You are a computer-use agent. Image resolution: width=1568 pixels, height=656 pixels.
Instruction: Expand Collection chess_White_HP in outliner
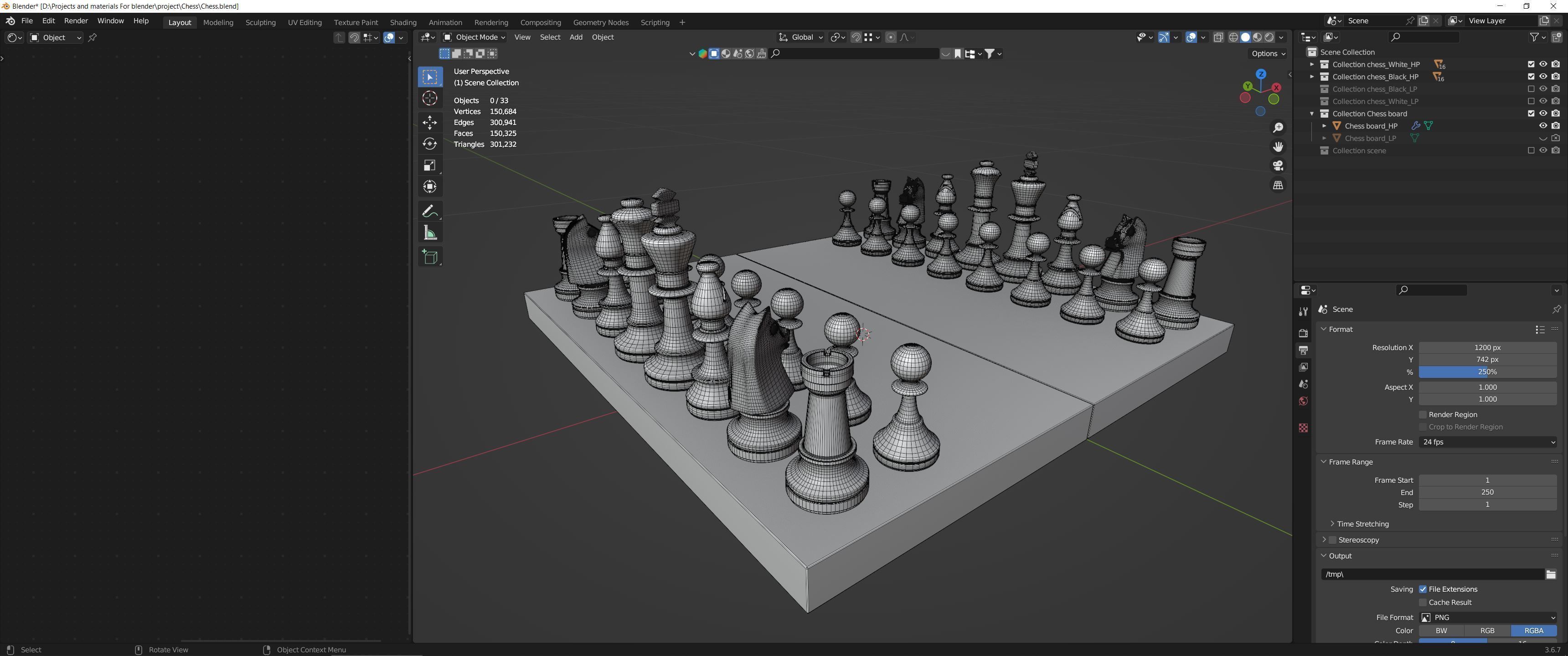(x=1312, y=64)
